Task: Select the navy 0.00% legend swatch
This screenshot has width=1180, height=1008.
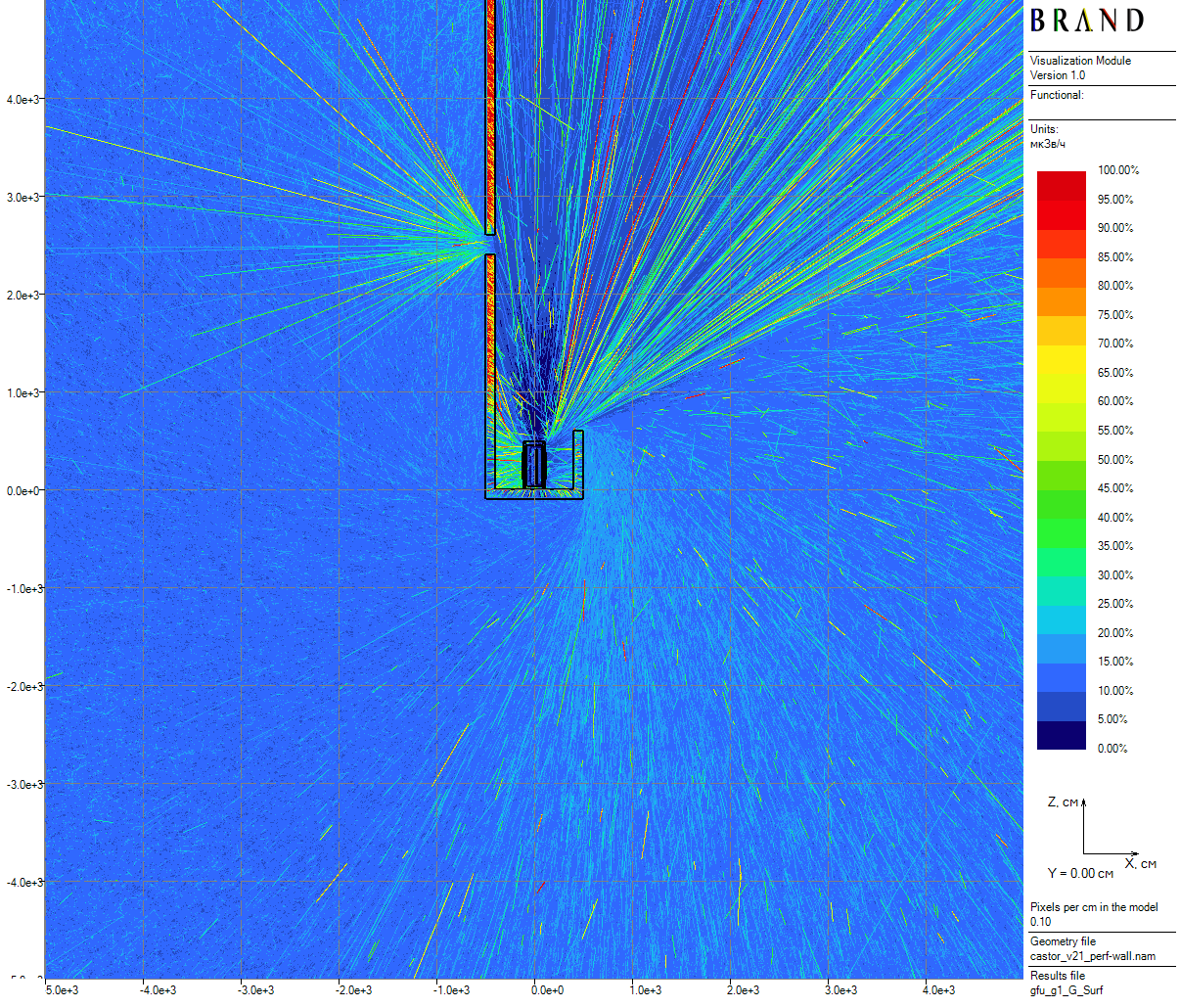Action: [x=1061, y=735]
